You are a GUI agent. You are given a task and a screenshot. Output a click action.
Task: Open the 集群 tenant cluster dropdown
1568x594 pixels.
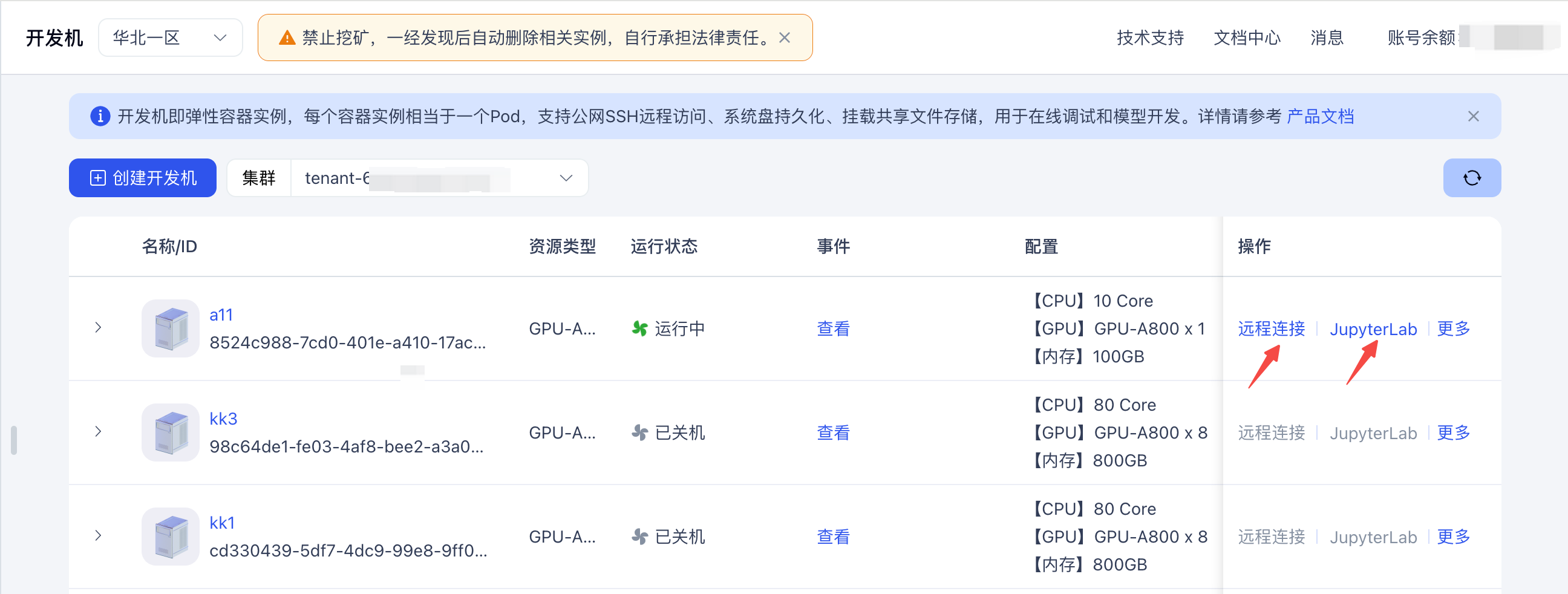(x=439, y=177)
